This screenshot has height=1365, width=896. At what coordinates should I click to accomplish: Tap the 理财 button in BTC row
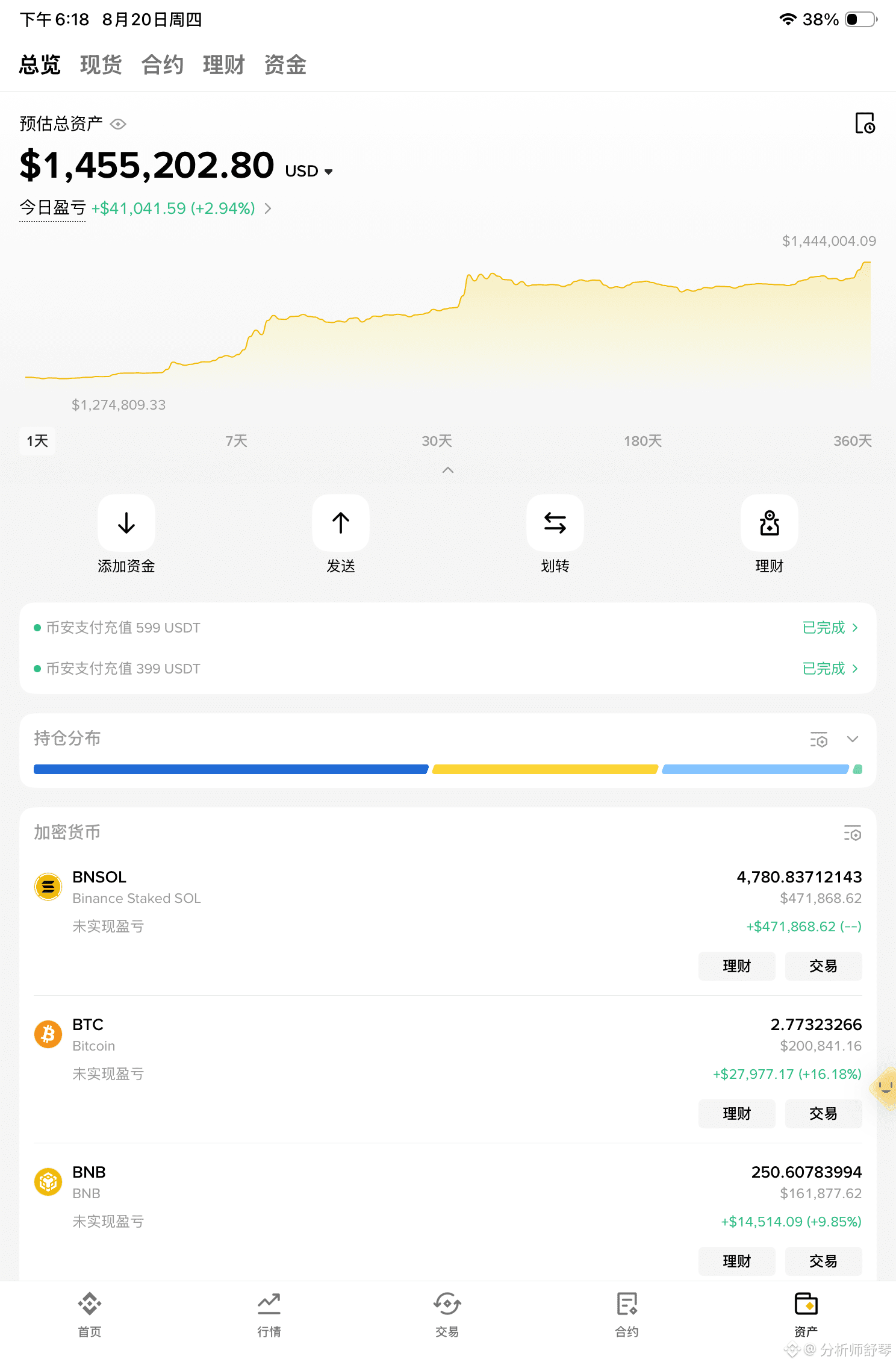pyautogui.click(x=737, y=1114)
